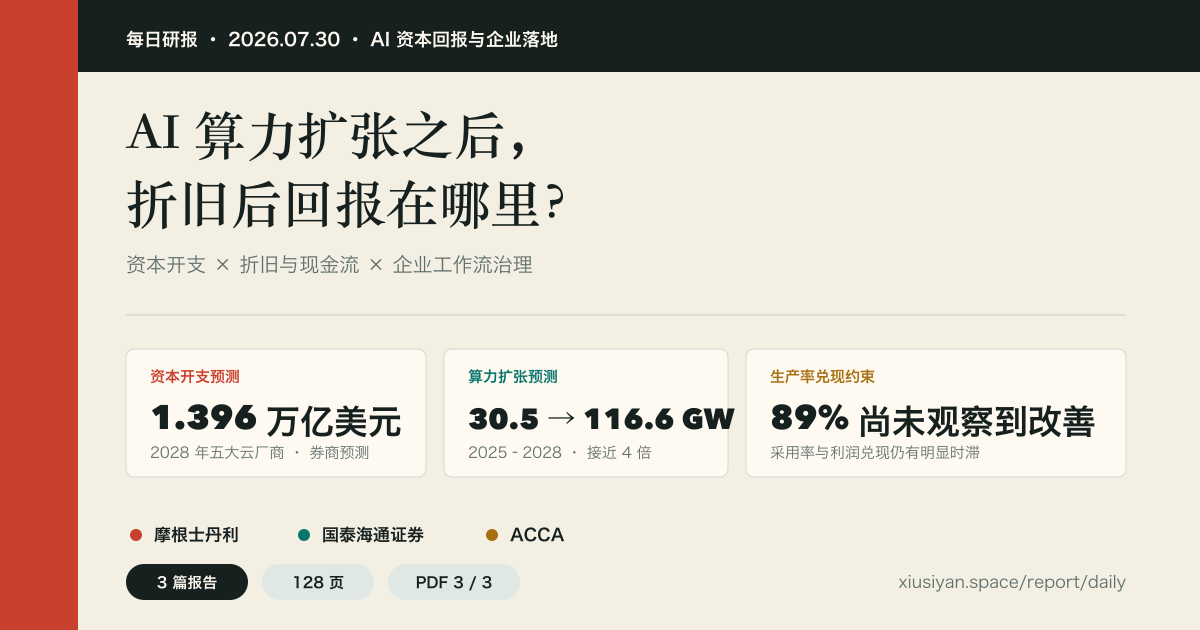Click the 每日研报 header label
The width and height of the screenshot is (1200, 630).
click(162, 39)
